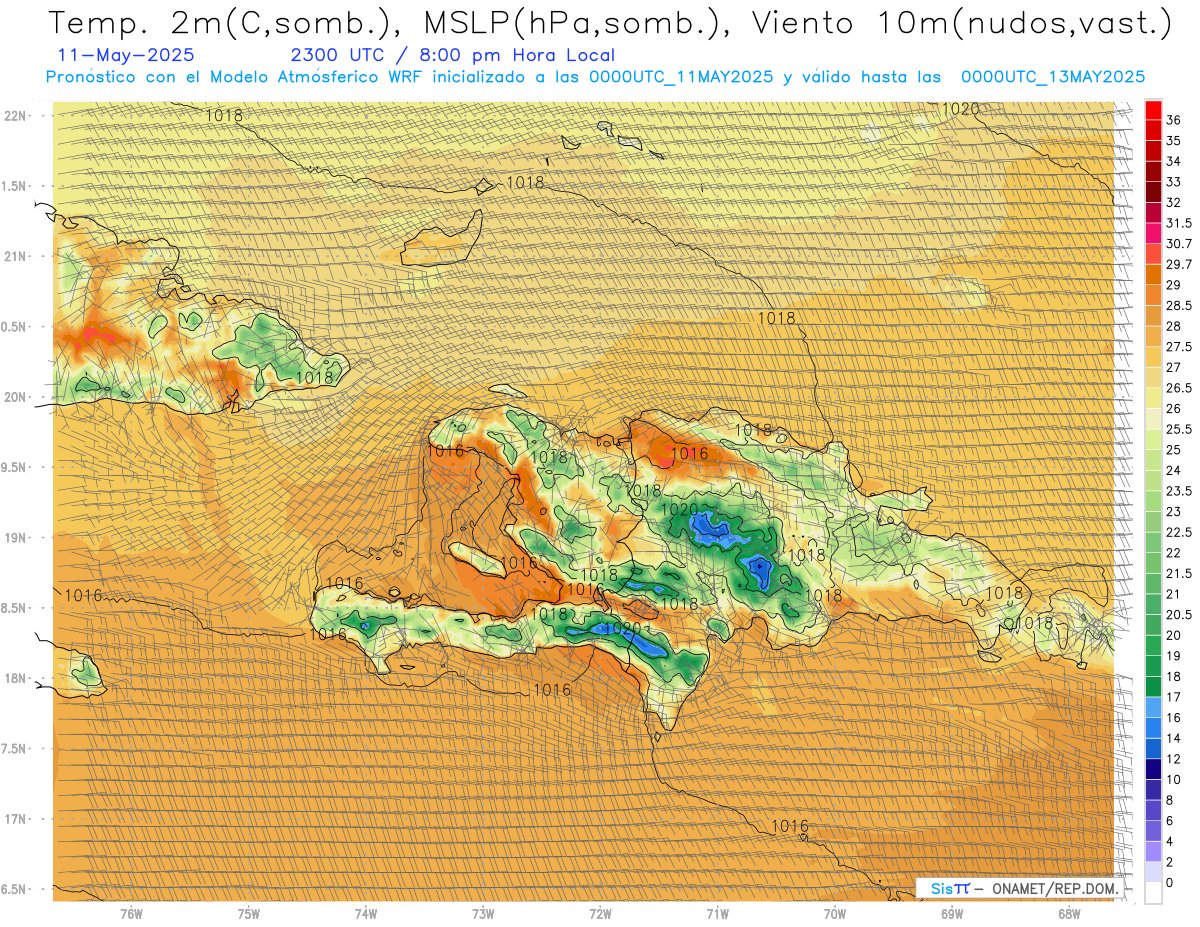Image resolution: width=1200 pixels, height=927 pixels.
Task: Click the legend value '22.5'
Action: point(1179,532)
